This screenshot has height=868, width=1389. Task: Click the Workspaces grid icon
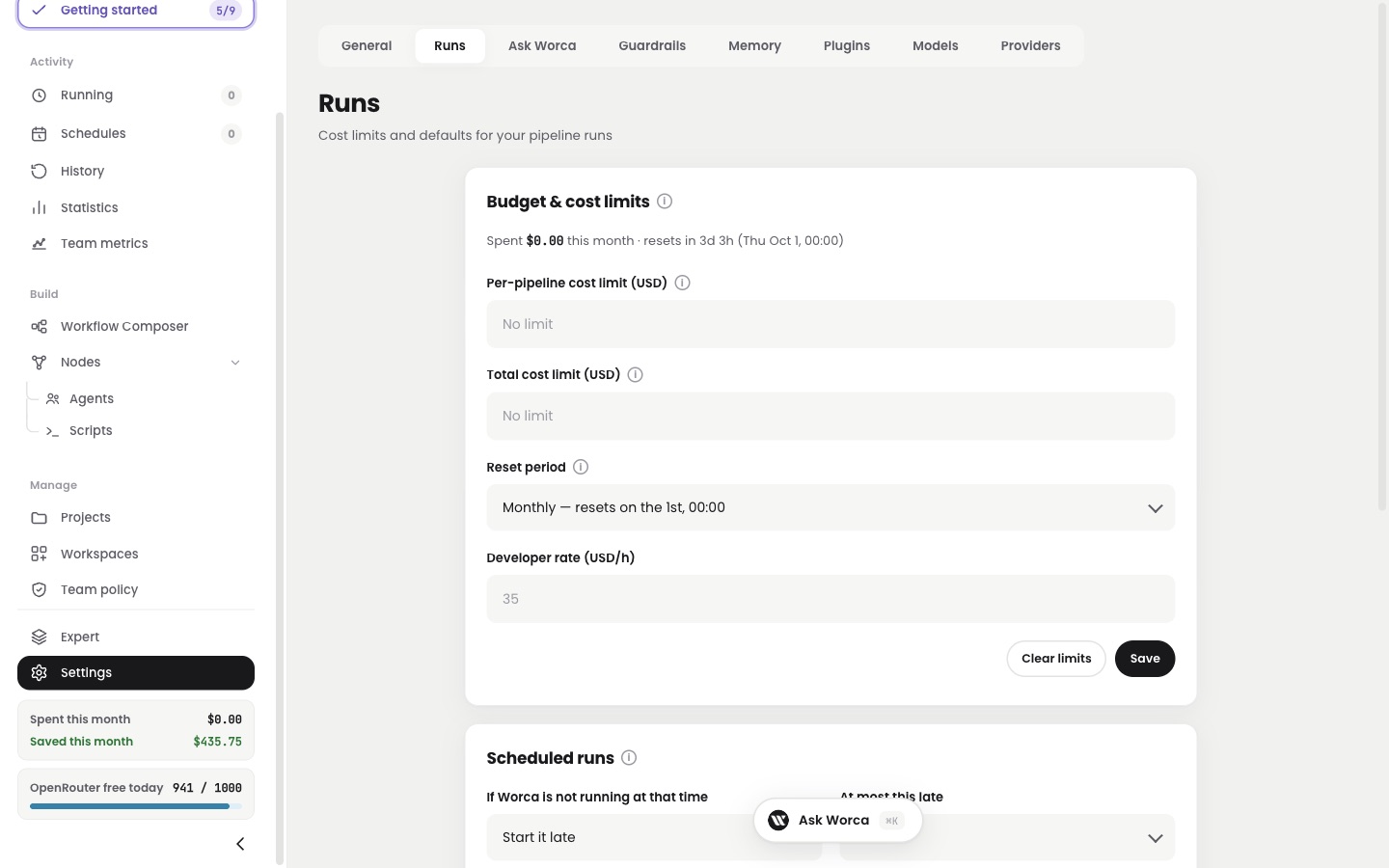(39, 555)
